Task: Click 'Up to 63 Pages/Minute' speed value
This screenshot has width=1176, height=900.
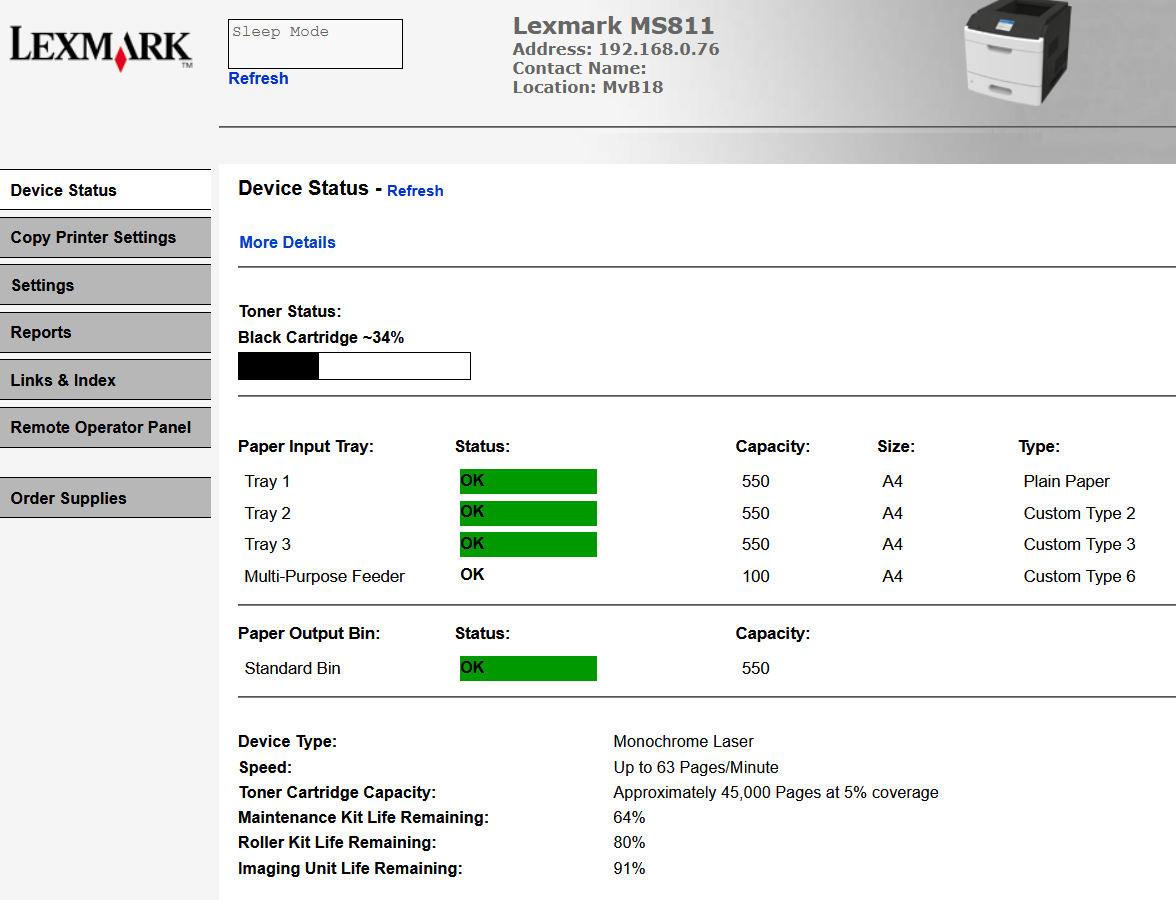Action: point(696,767)
